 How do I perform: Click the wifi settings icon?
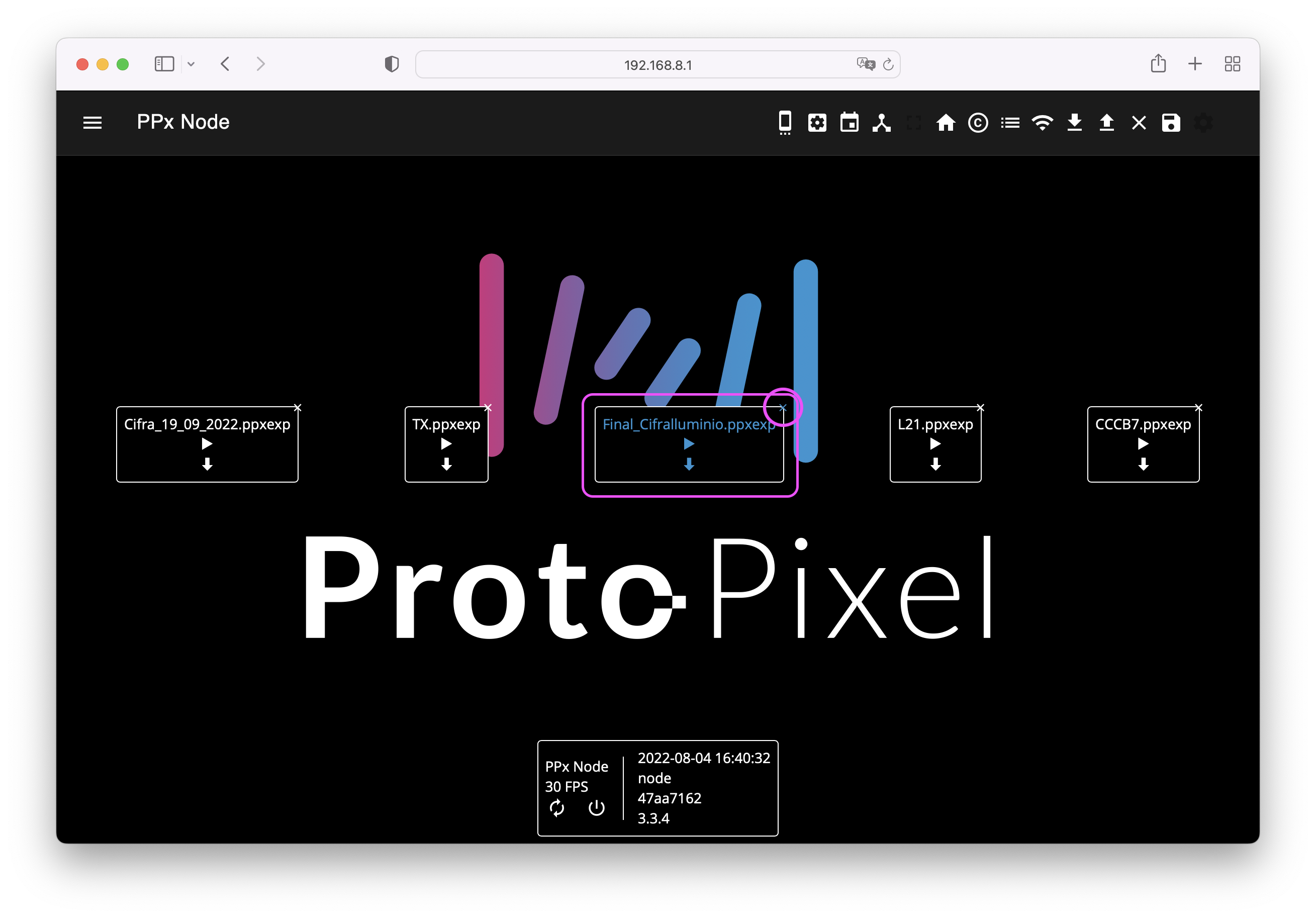click(x=1042, y=122)
